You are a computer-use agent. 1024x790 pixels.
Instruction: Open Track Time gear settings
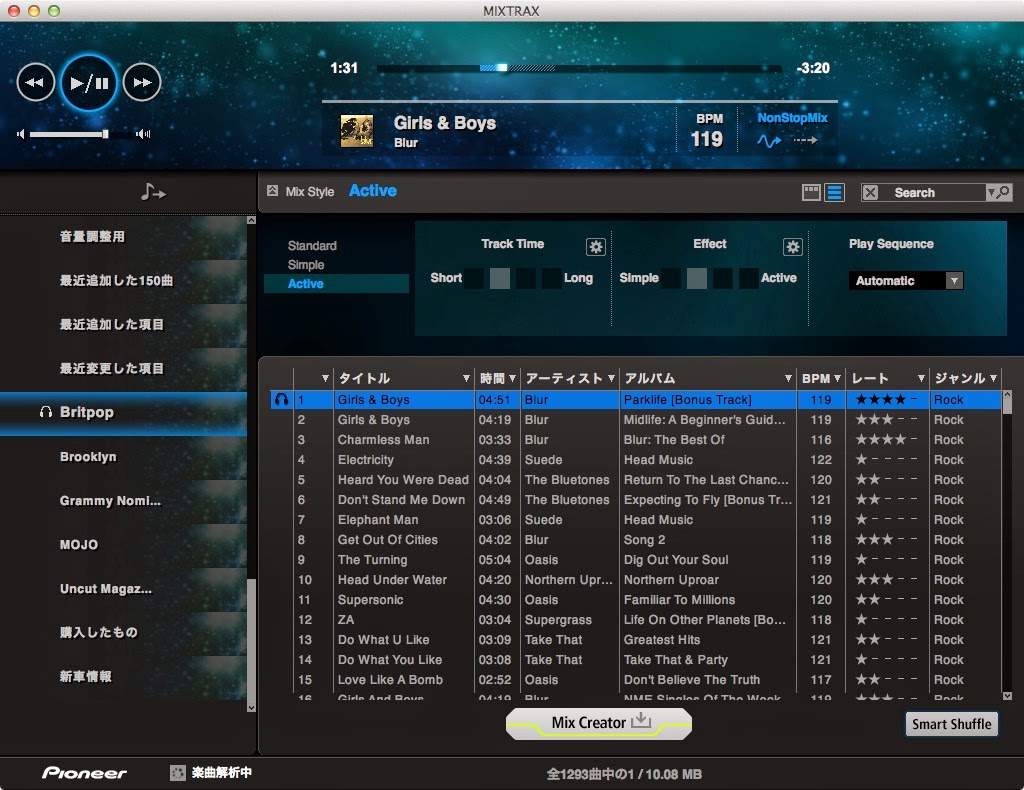tap(595, 247)
